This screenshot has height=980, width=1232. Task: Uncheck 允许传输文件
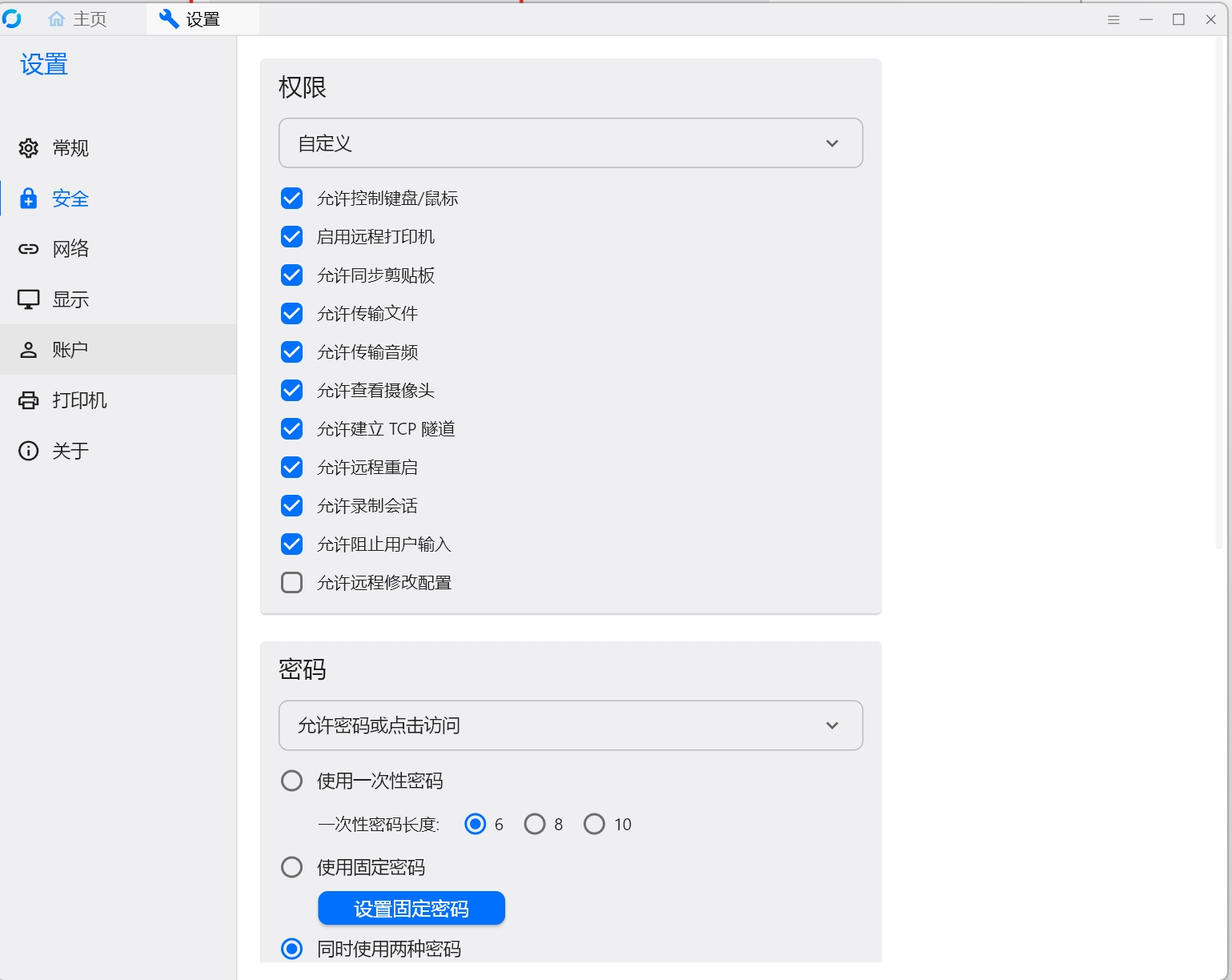292,314
